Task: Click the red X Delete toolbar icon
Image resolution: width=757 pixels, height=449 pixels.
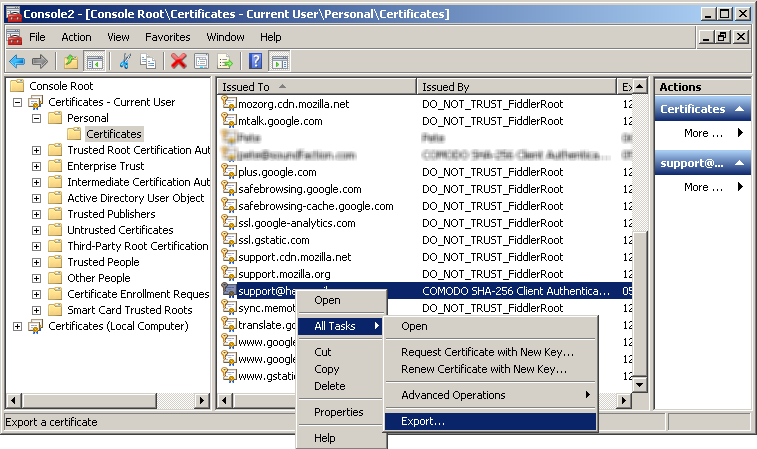Action: point(179,61)
